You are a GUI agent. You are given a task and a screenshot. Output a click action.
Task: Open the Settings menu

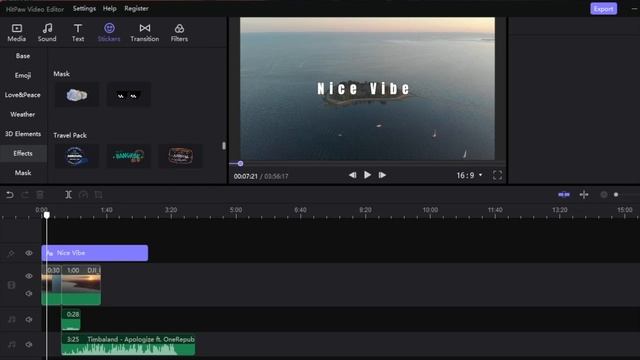coord(84,9)
